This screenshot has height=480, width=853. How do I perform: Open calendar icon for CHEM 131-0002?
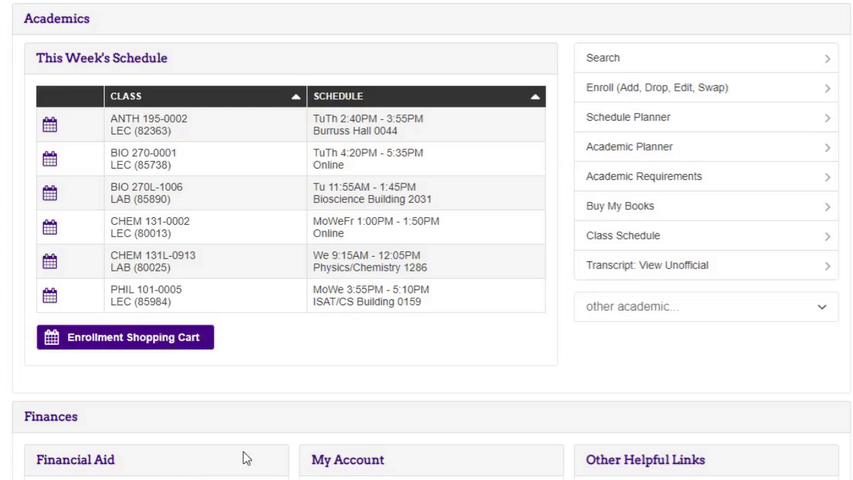pos(50,227)
